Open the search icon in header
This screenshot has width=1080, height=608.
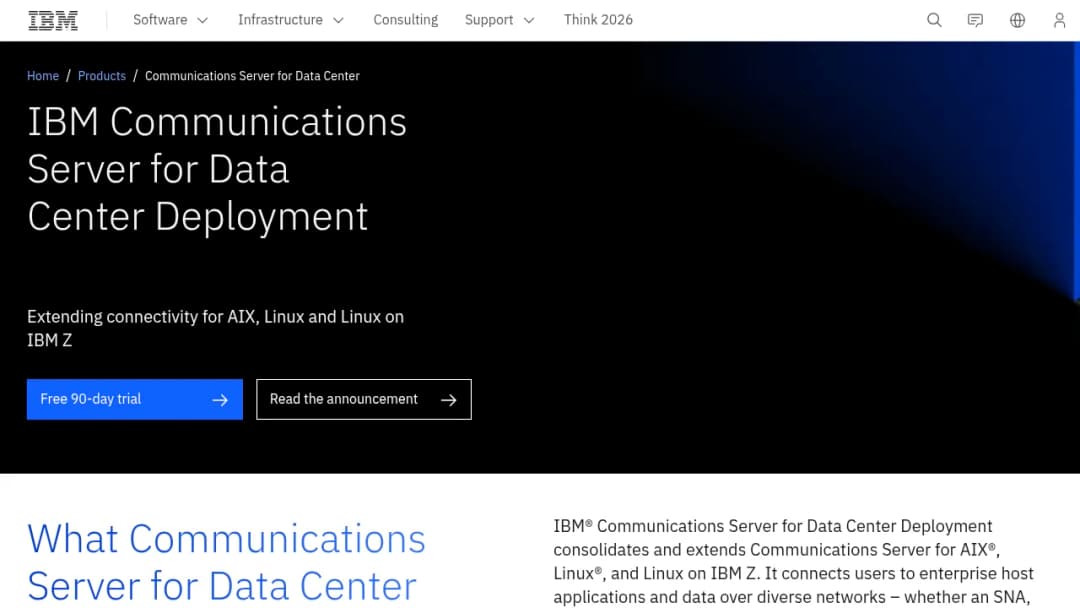pos(934,20)
